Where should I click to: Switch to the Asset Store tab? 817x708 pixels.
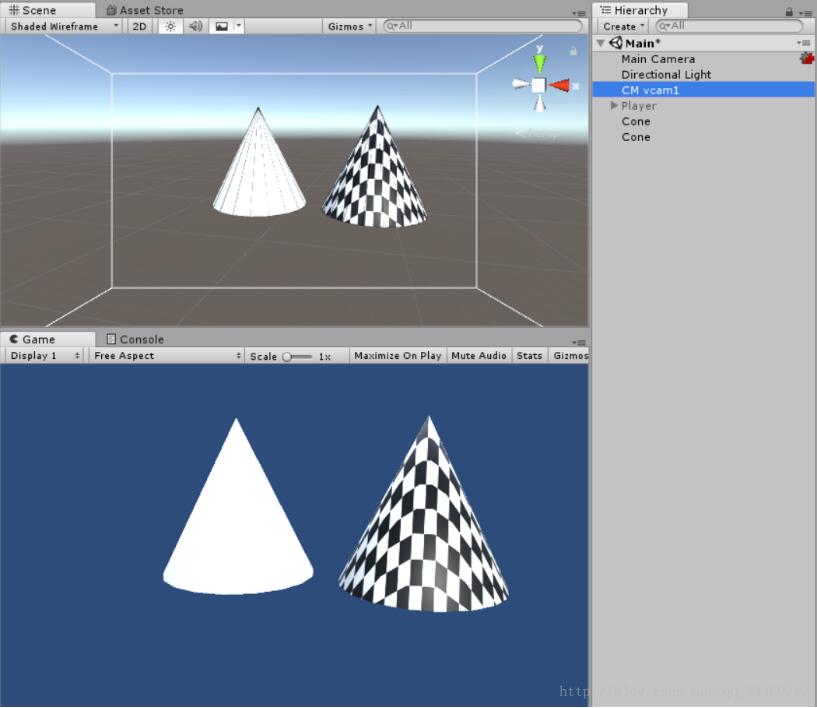click(x=145, y=10)
